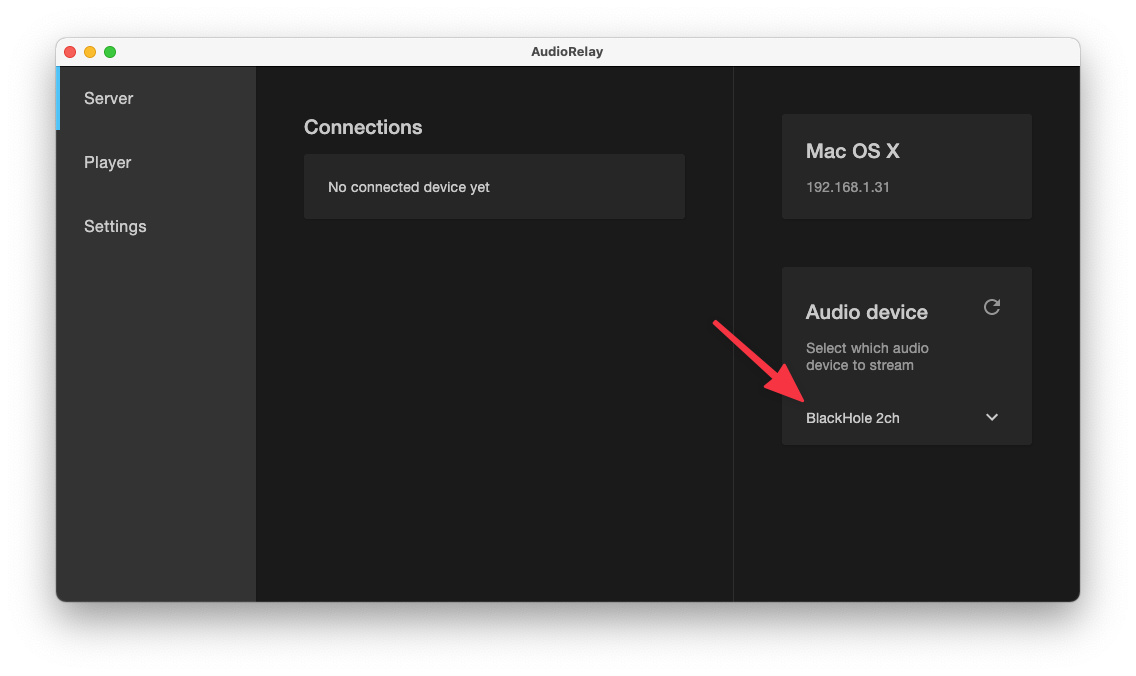This screenshot has height=676, width=1136.
Task: Click the Audio device heading
Action: tap(867, 312)
